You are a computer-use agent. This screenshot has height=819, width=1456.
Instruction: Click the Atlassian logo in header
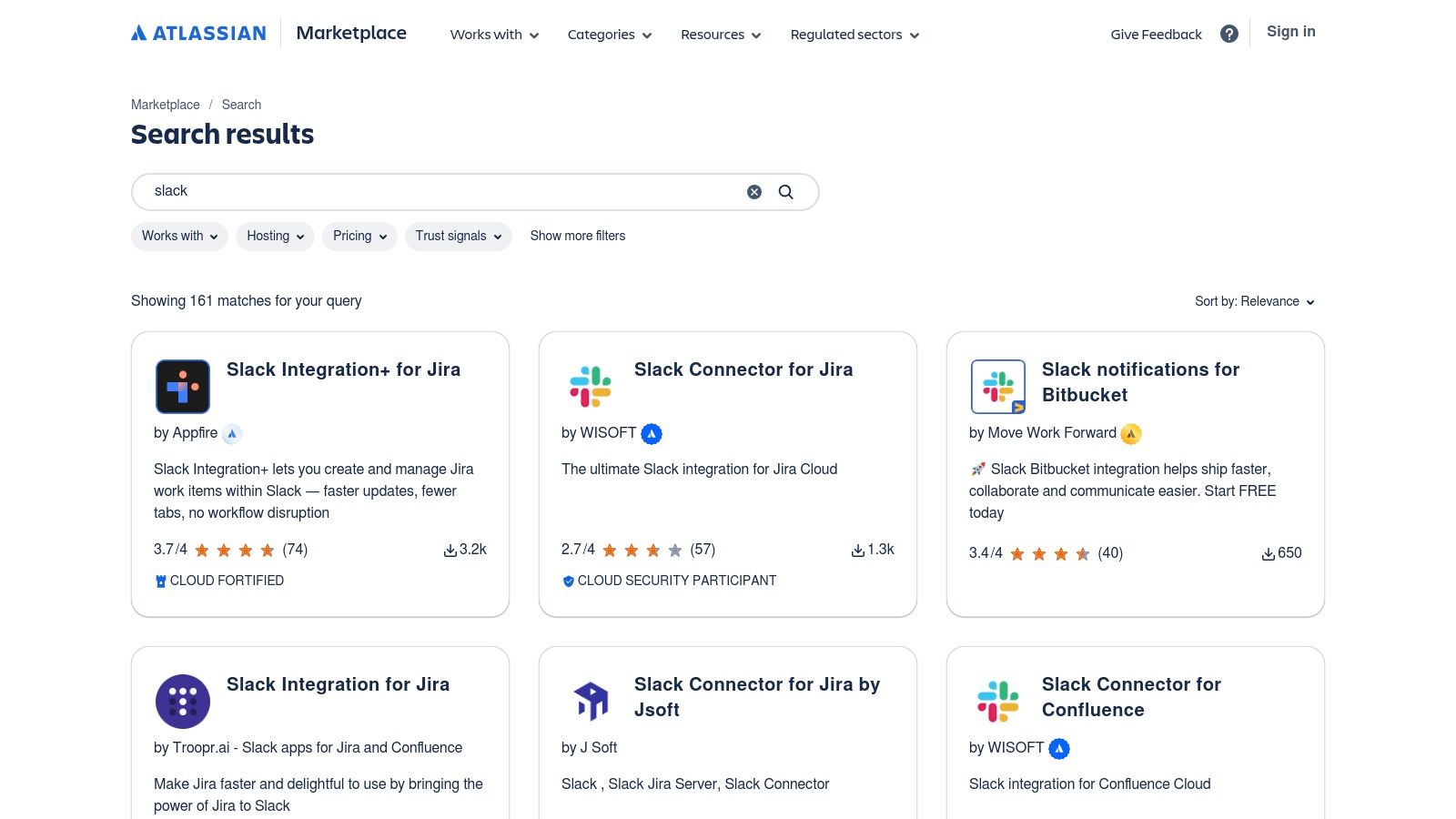[x=198, y=34]
